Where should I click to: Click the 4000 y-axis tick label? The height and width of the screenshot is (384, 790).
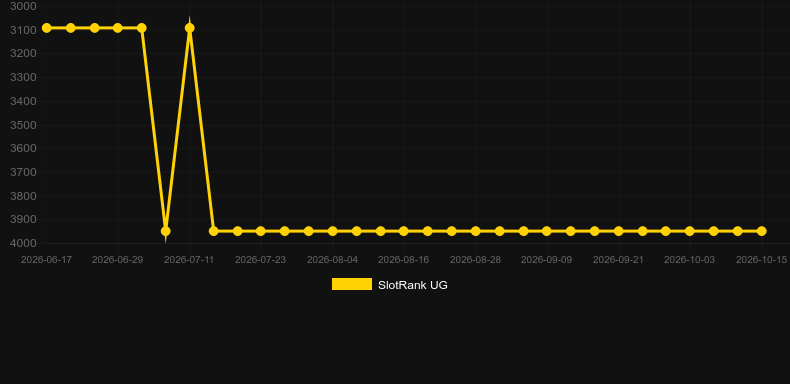click(23, 243)
